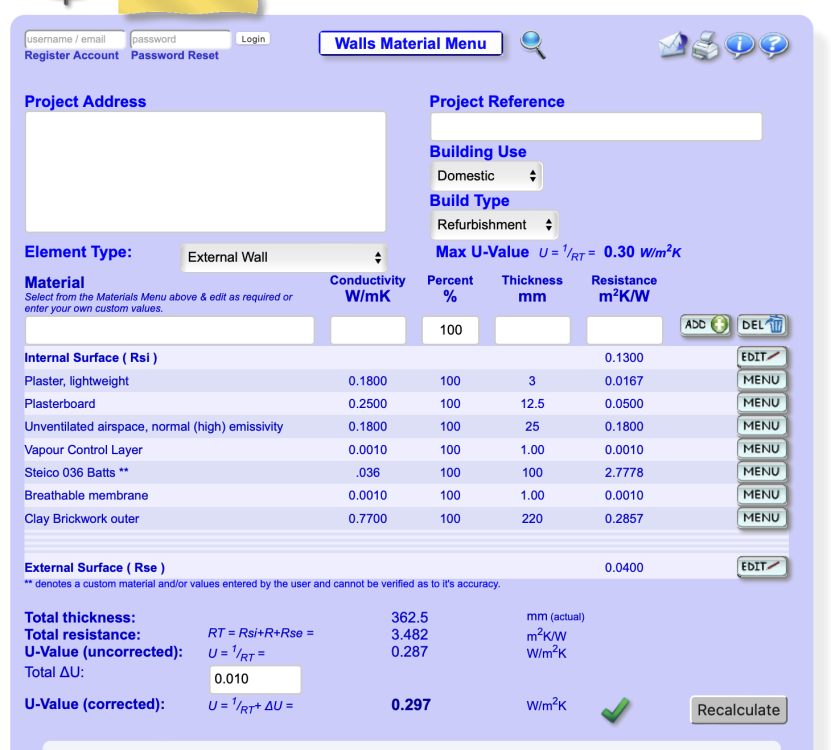The height and width of the screenshot is (750, 831).
Task: Select the Clay Brickwork outer name
Action: (x=82, y=519)
